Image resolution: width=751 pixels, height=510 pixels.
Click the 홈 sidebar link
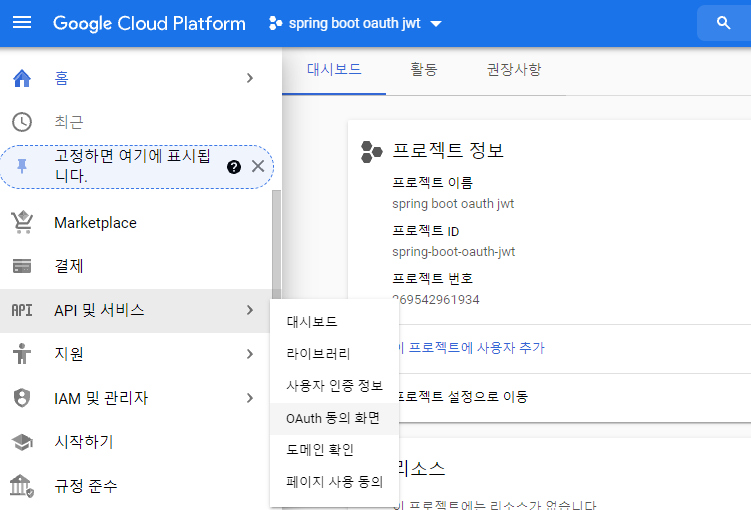(61, 78)
